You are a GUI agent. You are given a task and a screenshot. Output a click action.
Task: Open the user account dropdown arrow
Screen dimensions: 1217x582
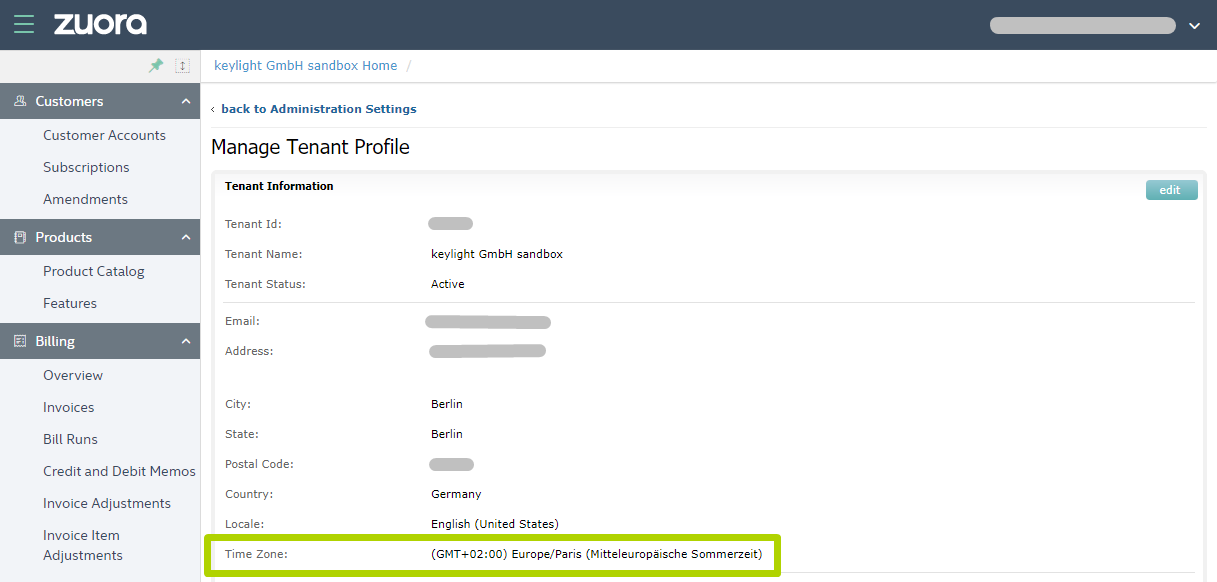(1194, 26)
